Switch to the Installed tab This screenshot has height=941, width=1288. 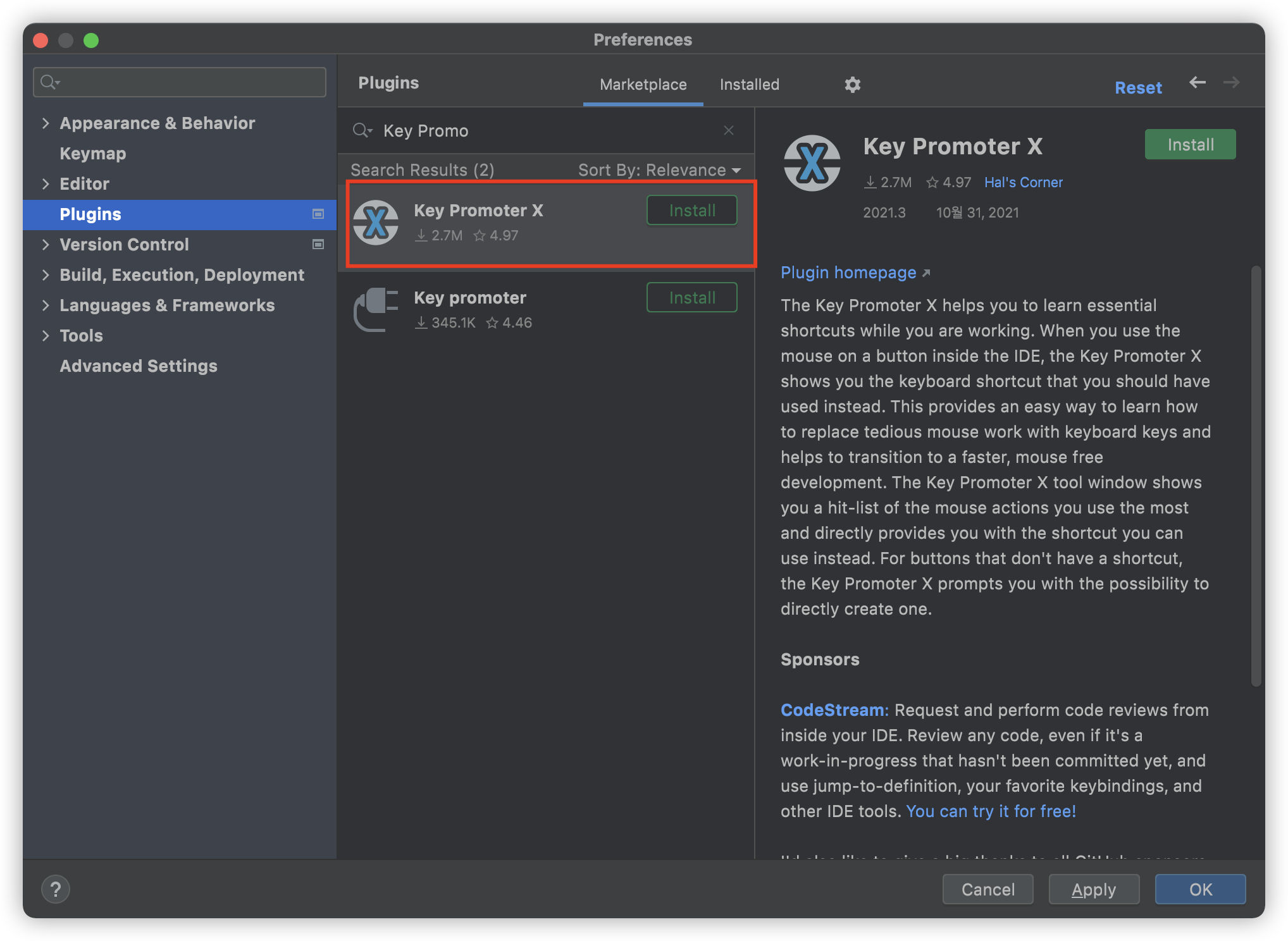[749, 84]
